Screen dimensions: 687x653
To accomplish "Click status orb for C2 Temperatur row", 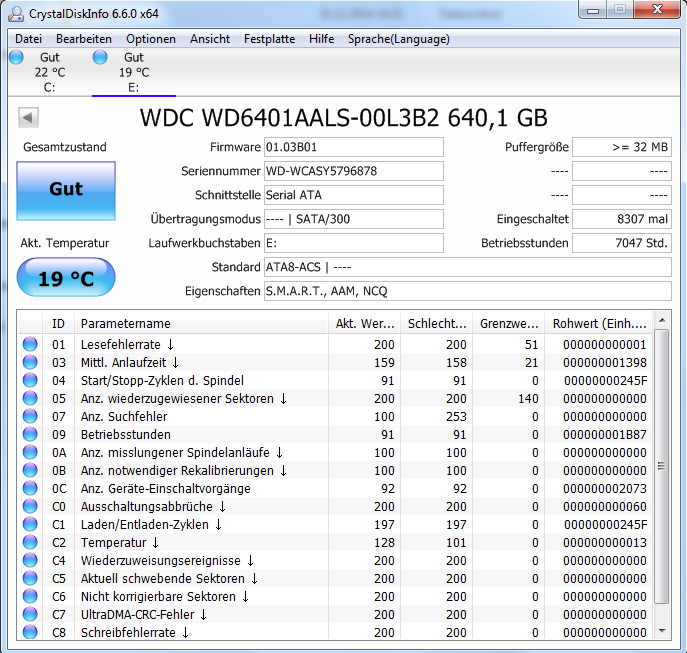I will pyautogui.click(x=30, y=542).
